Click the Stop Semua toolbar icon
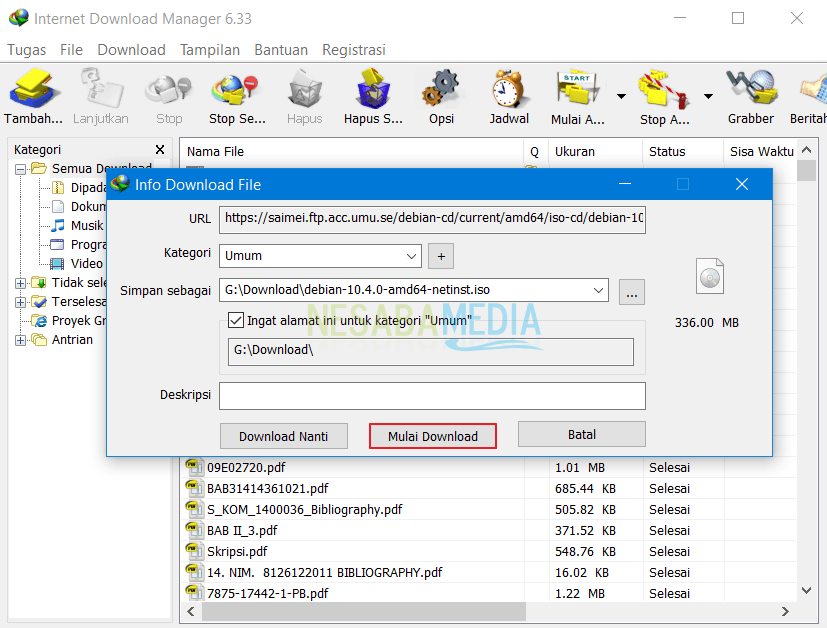 coord(236,89)
